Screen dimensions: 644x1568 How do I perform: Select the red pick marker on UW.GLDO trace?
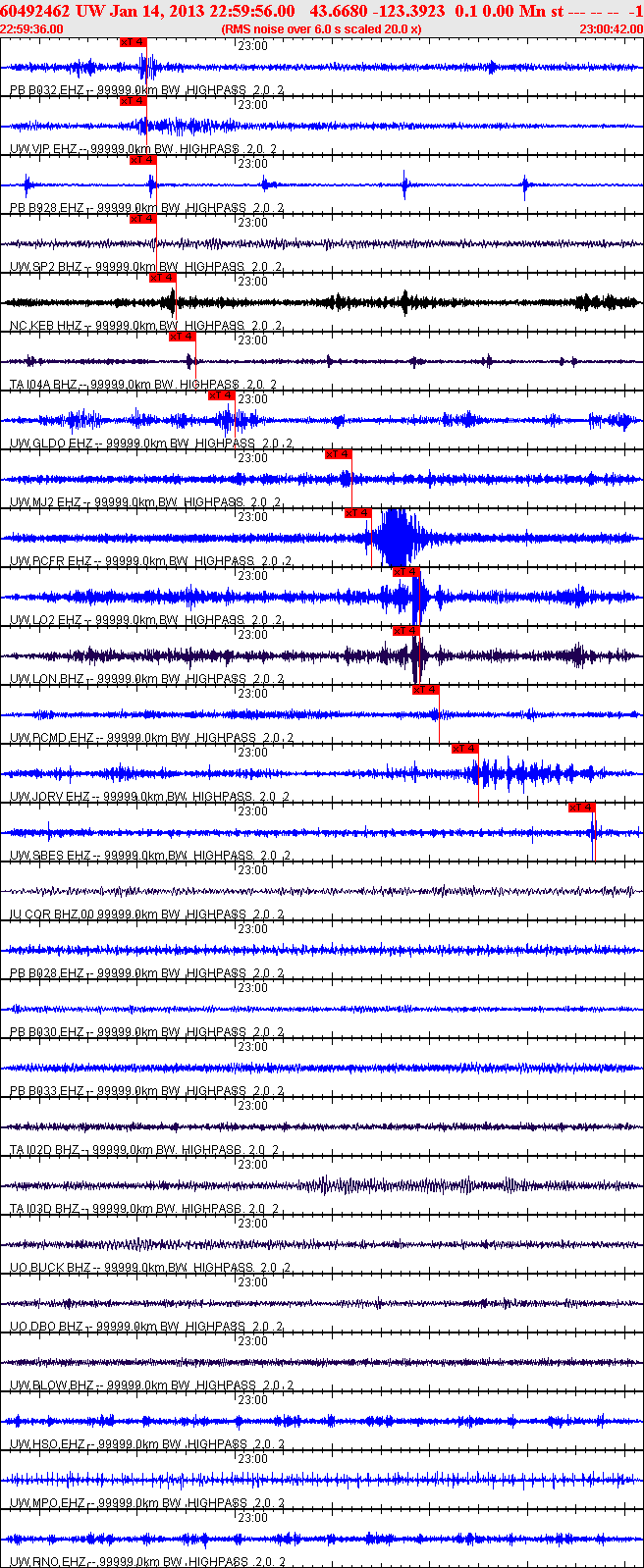221,395
